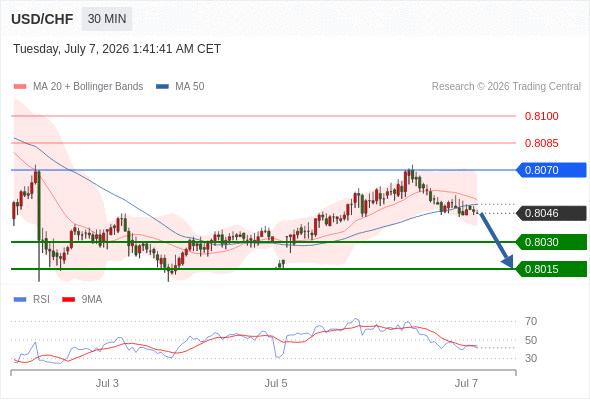Click the MA 20 + Bollinger Bands legend swatch
590x400 pixels.
point(20,87)
